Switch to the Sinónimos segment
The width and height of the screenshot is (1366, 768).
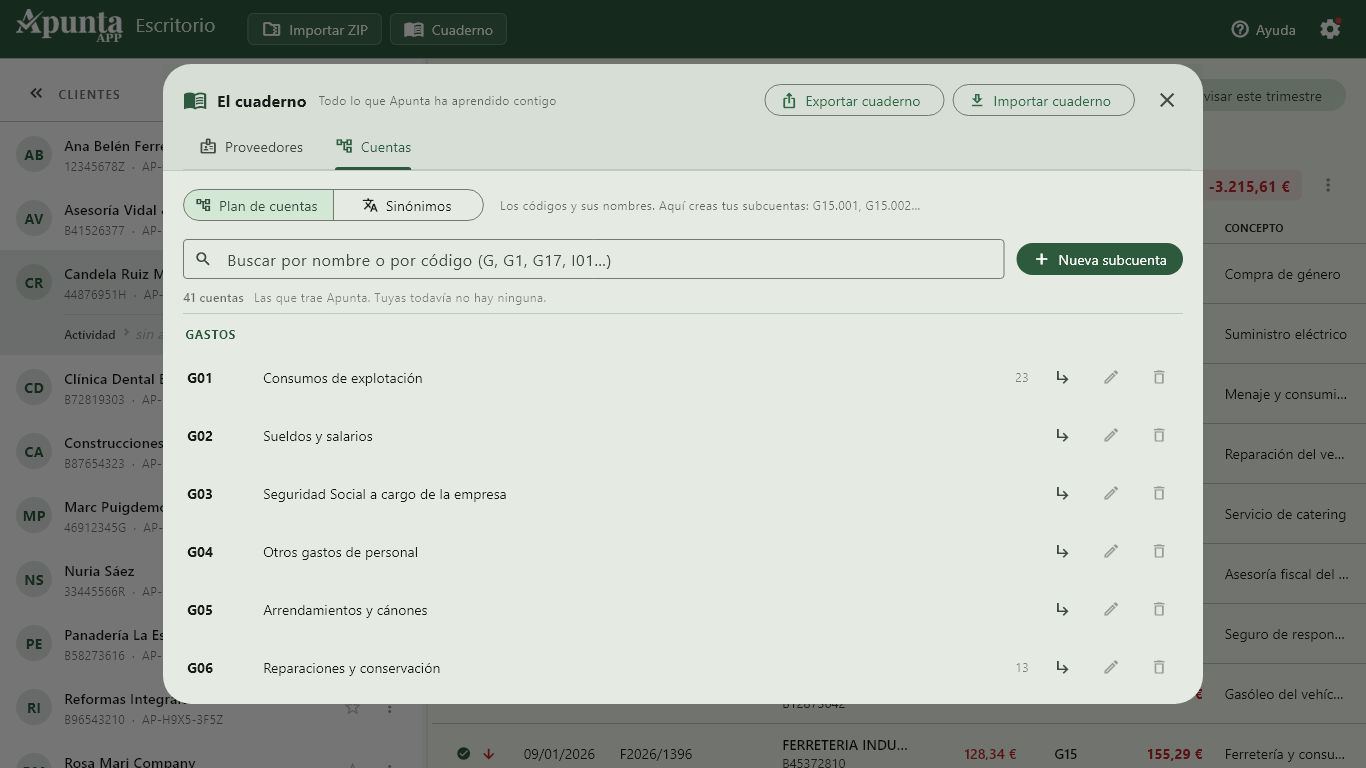(x=408, y=205)
